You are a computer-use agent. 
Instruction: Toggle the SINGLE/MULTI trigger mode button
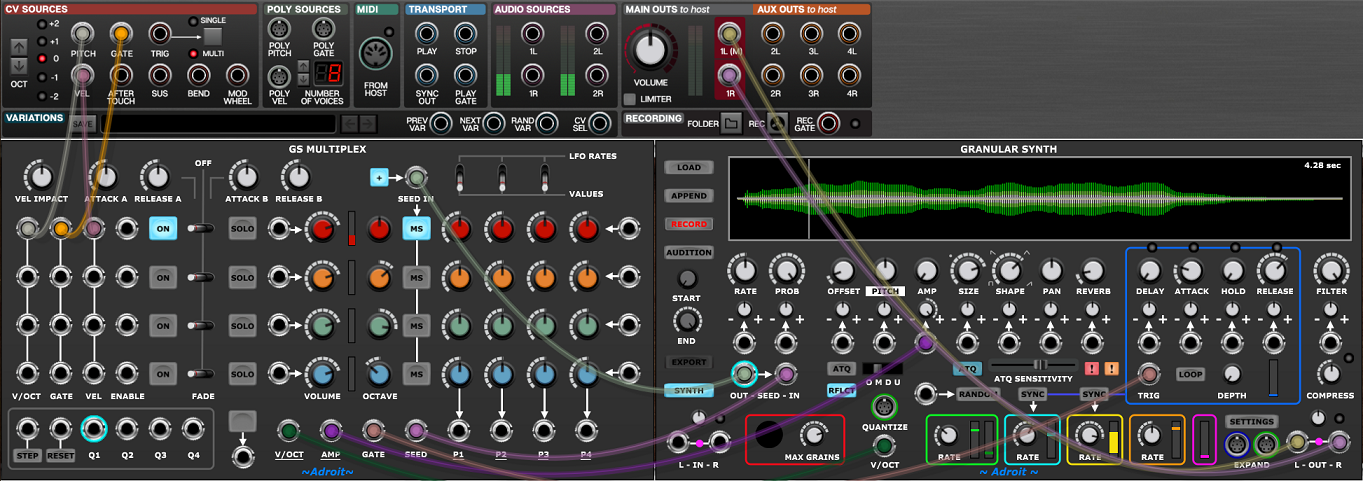tap(213, 37)
